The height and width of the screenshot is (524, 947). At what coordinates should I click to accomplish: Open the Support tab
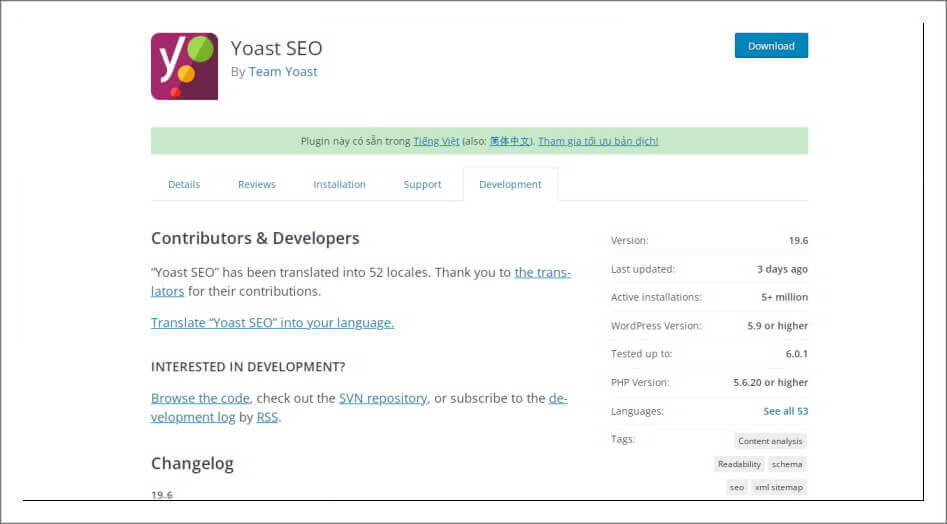pyautogui.click(x=422, y=185)
